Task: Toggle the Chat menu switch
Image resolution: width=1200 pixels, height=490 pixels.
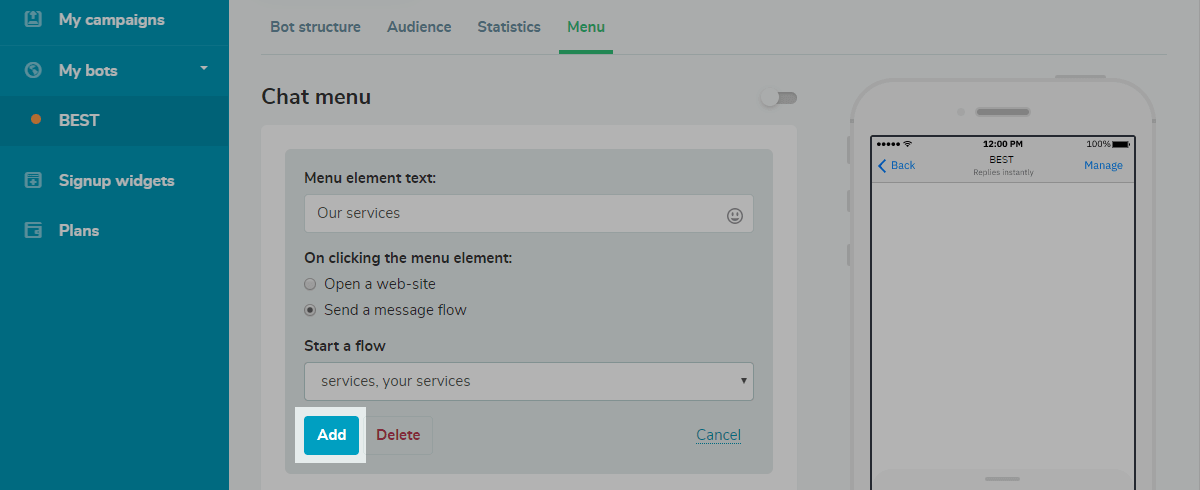Action: [x=779, y=98]
